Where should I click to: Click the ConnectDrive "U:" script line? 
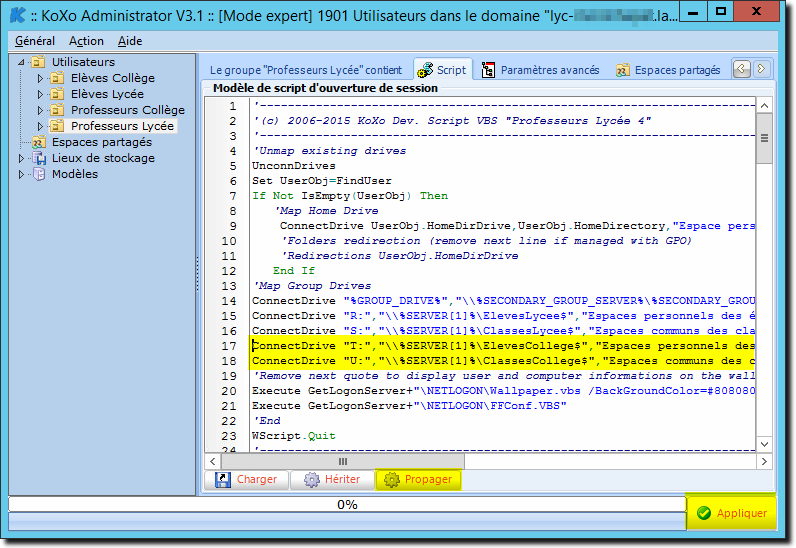[504, 361]
